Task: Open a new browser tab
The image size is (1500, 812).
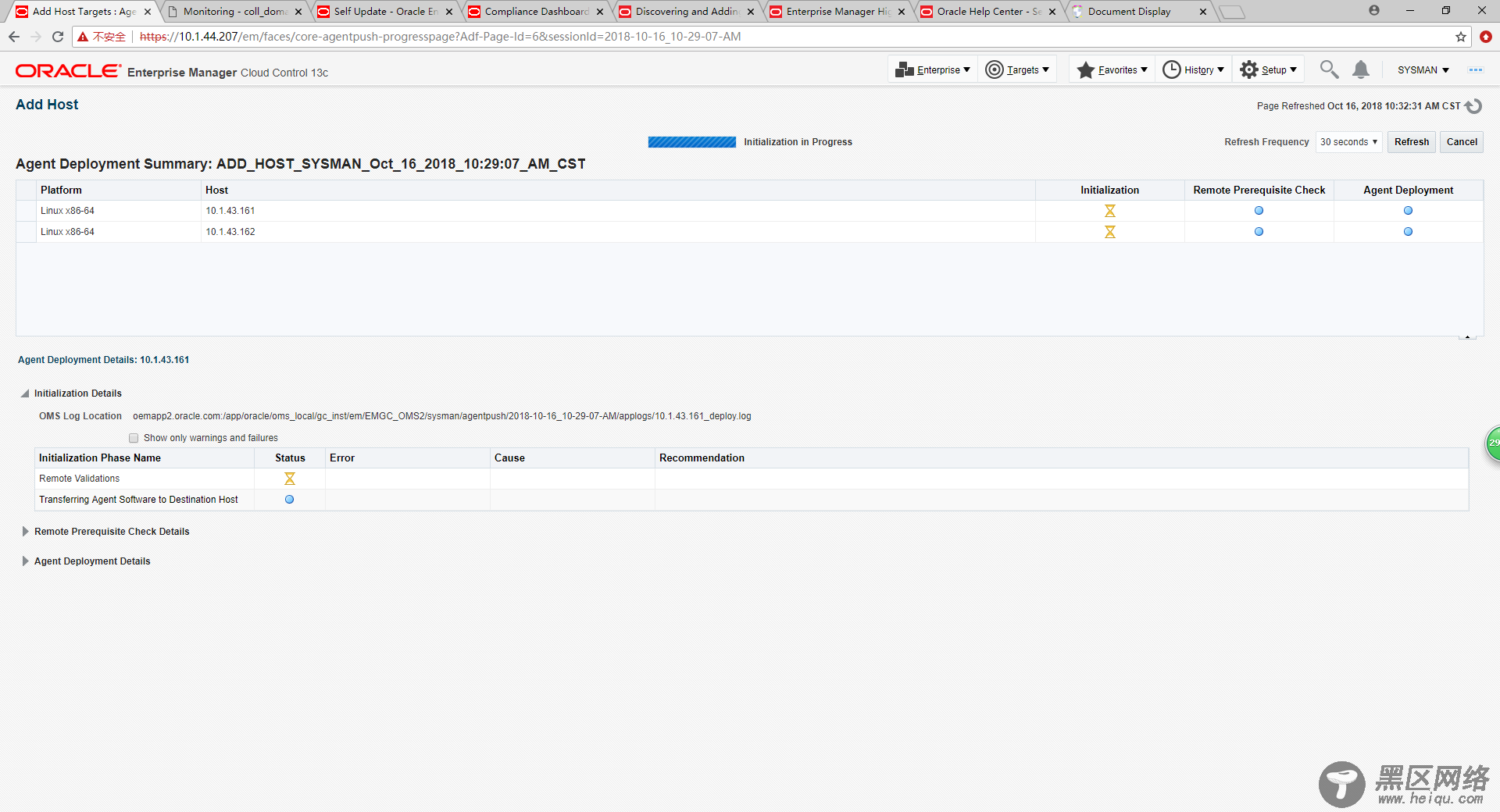Action: pos(1231,12)
